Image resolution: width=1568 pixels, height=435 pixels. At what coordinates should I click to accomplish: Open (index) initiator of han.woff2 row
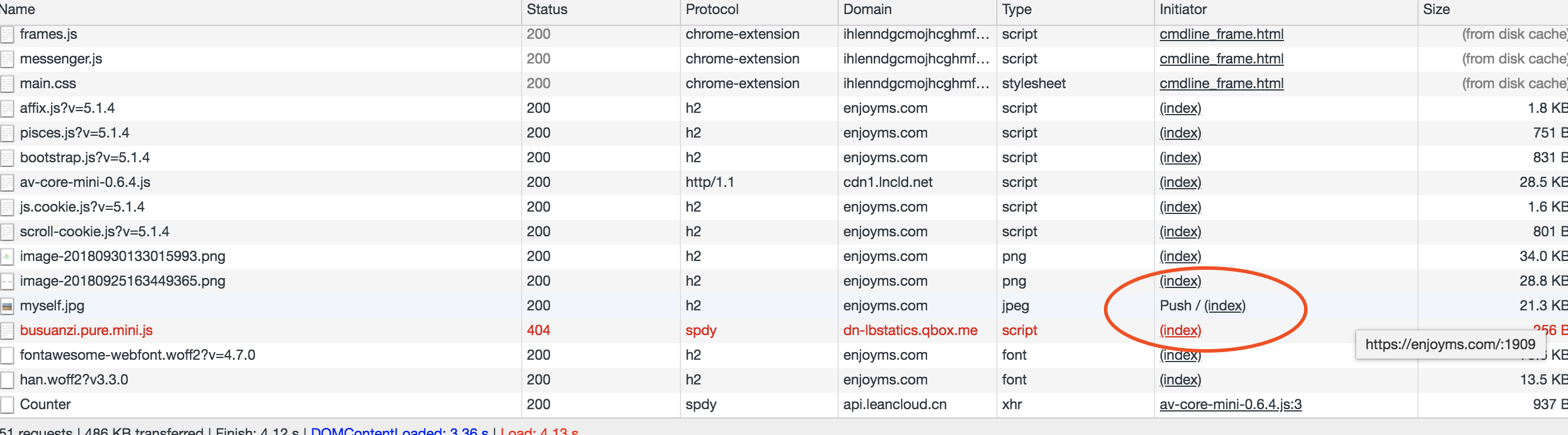coord(1180,380)
